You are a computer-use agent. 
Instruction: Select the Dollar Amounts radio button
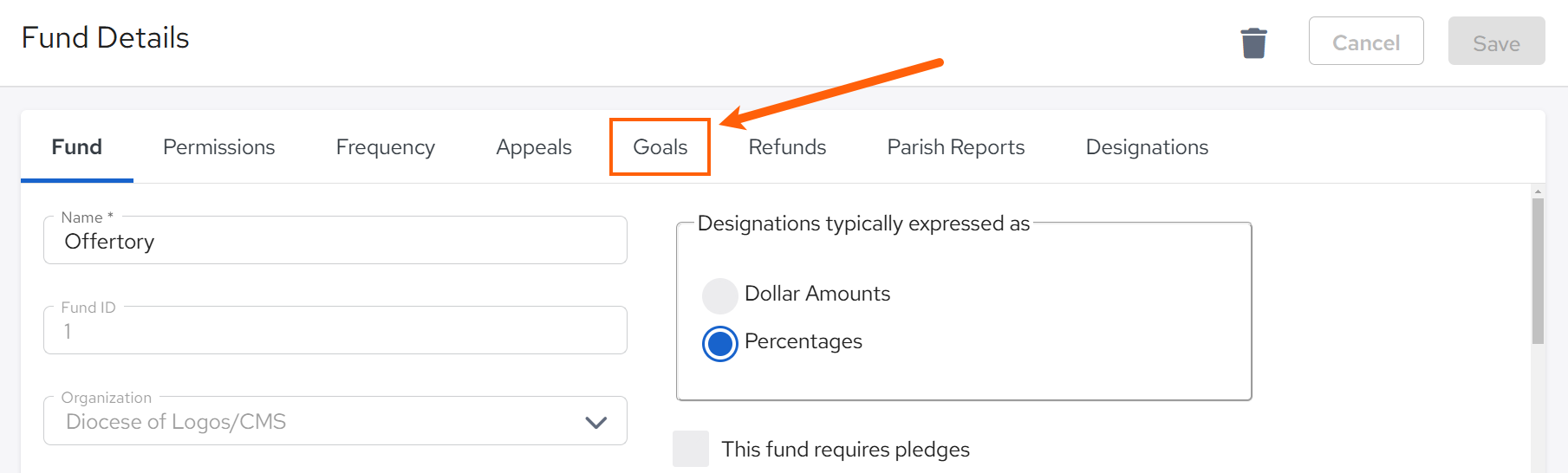(x=719, y=295)
